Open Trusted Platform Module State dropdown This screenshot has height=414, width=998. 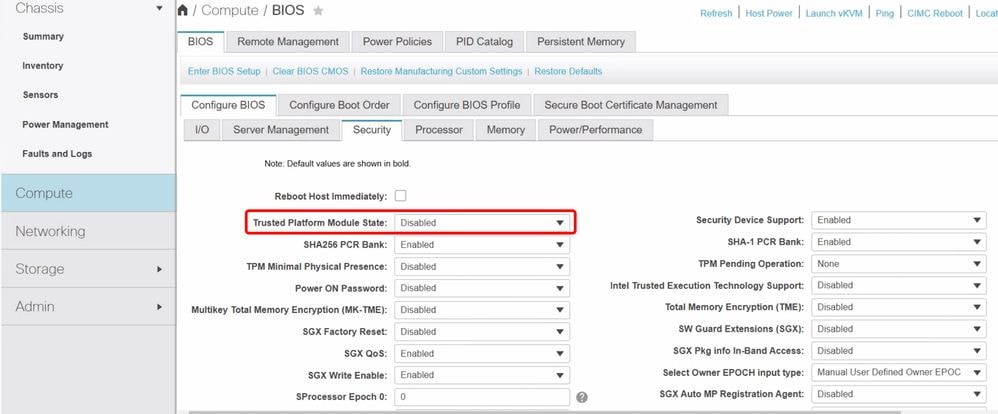tap(482, 223)
